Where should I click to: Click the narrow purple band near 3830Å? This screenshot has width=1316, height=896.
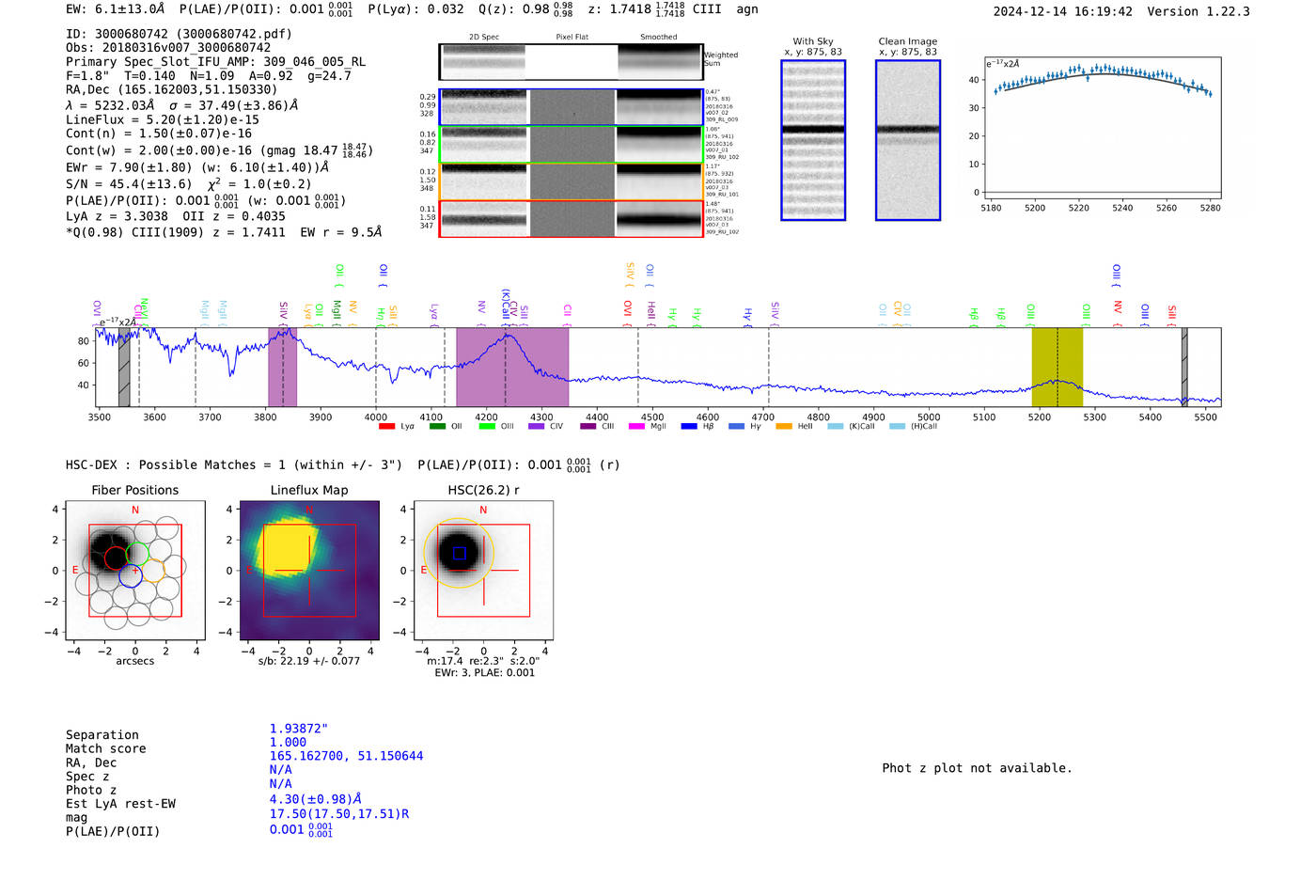pos(282,367)
